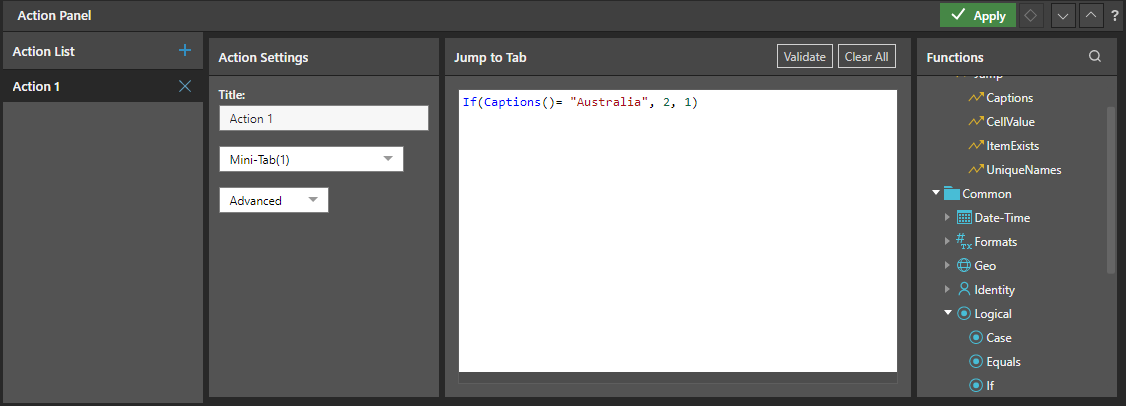Select the ItemExists function label
Viewport: 1126px width, 406px height.
[x=1013, y=146]
